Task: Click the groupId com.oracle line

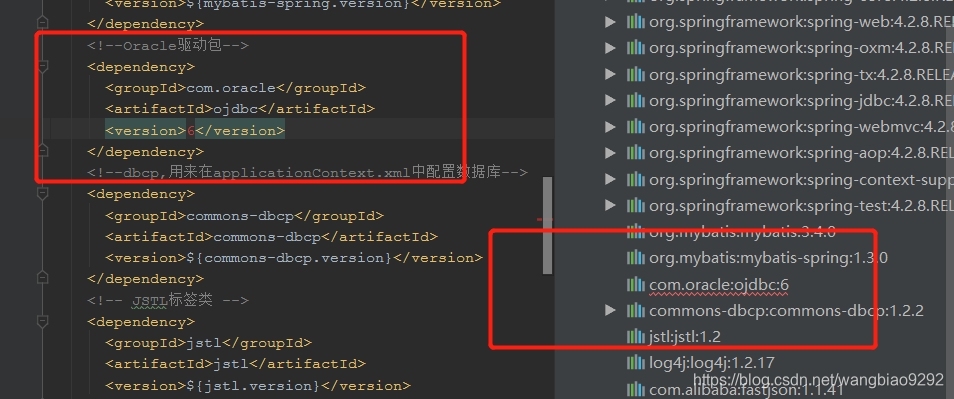Action: [x=235, y=88]
